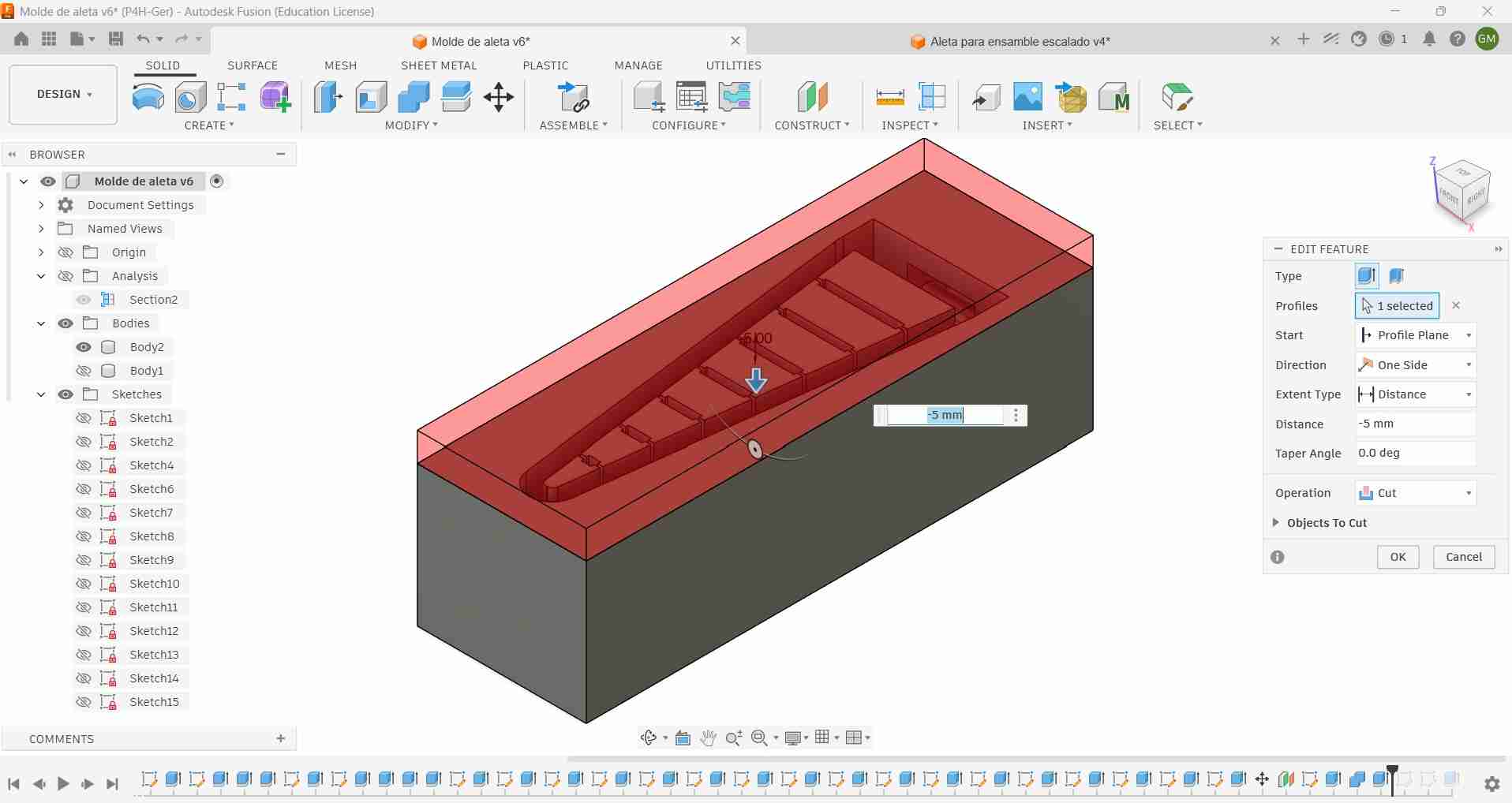Viewport: 1512px width, 803px height.
Task: Click the Select tool icon
Action: pos(1177,97)
